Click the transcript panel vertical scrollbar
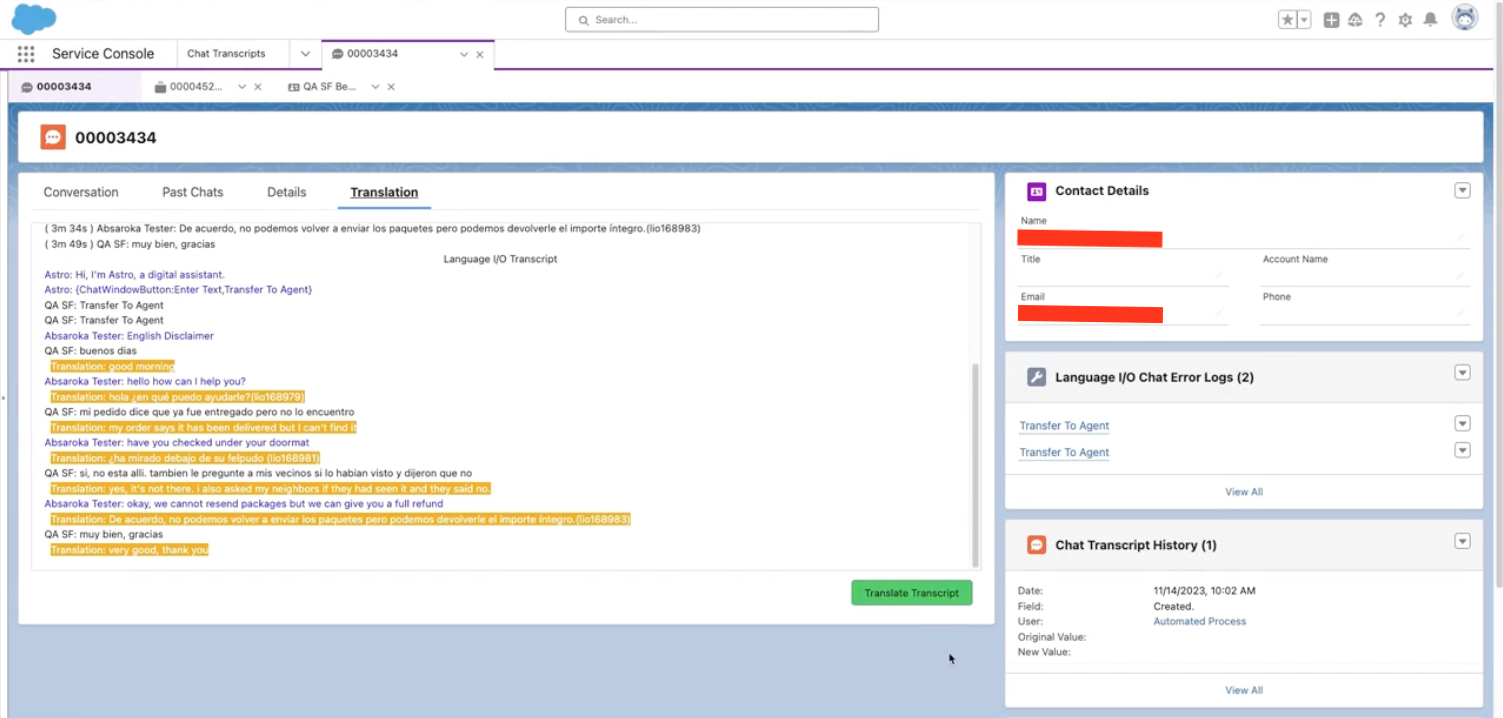The height and width of the screenshot is (718, 1503). point(976,464)
